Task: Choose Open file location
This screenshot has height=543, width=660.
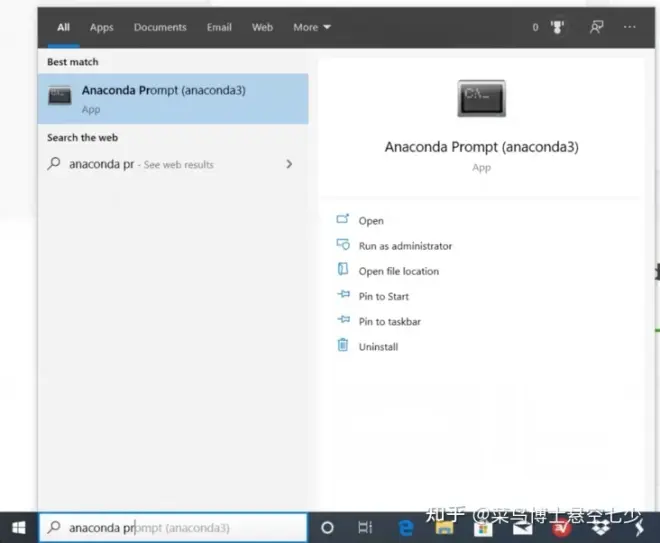Action: pos(399,271)
